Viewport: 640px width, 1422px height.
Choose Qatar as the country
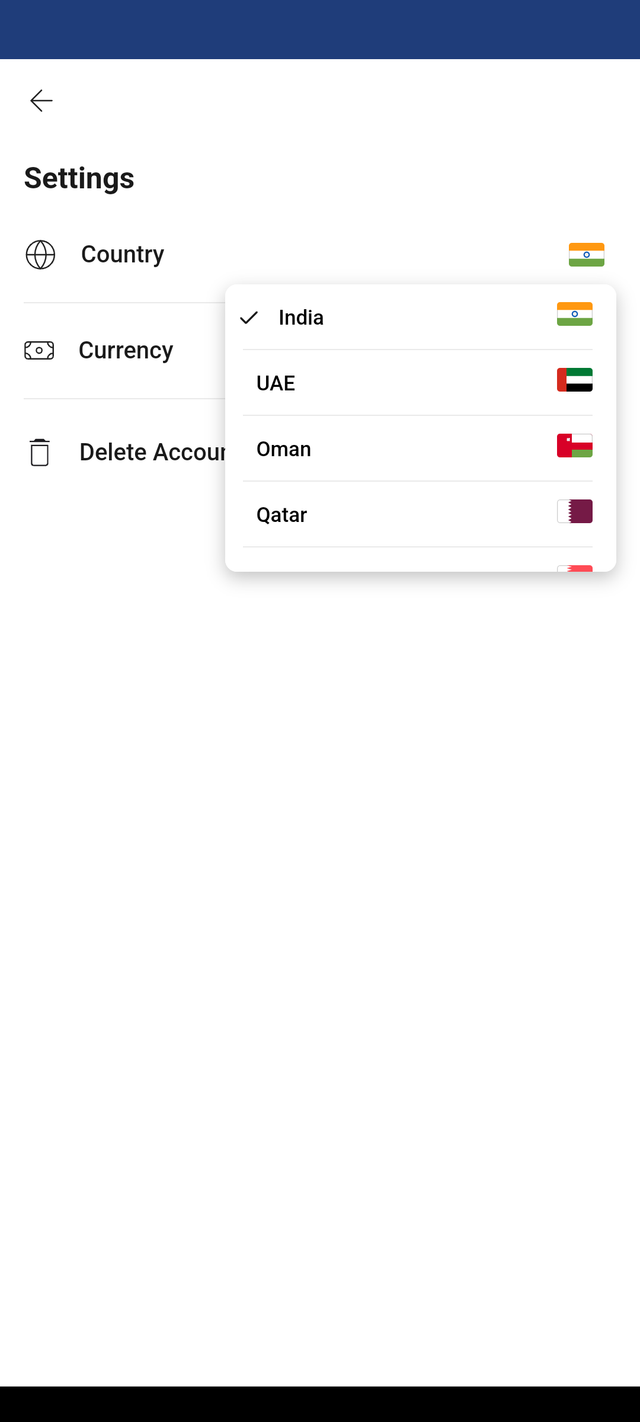pos(420,514)
